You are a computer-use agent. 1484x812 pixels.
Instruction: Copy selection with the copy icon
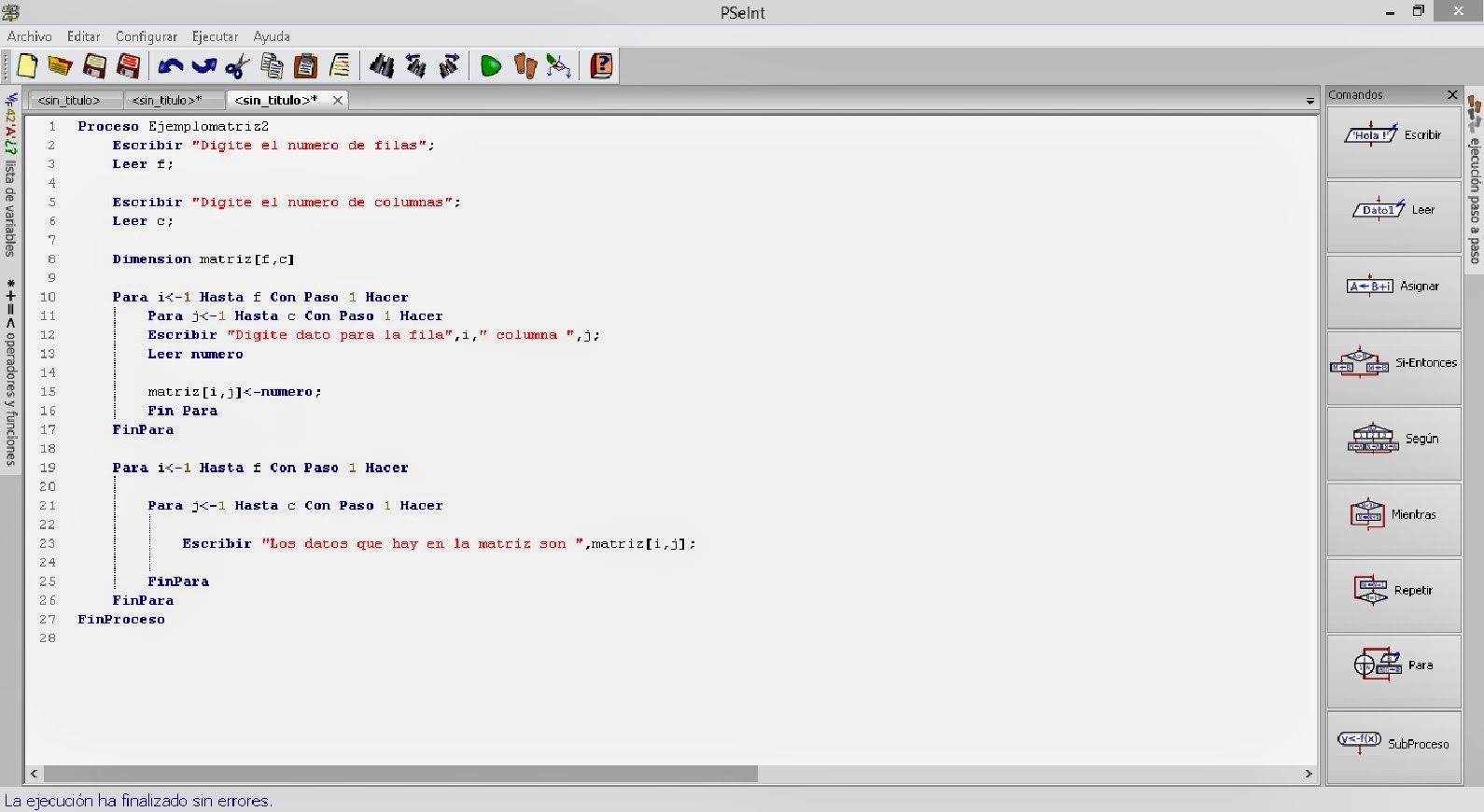click(272, 66)
